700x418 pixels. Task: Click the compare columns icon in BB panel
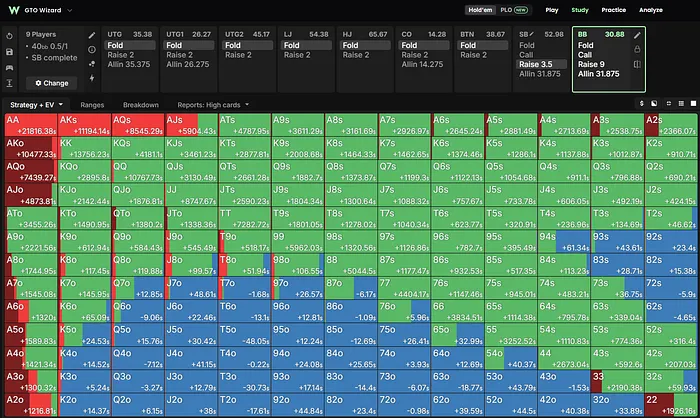click(637, 64)
